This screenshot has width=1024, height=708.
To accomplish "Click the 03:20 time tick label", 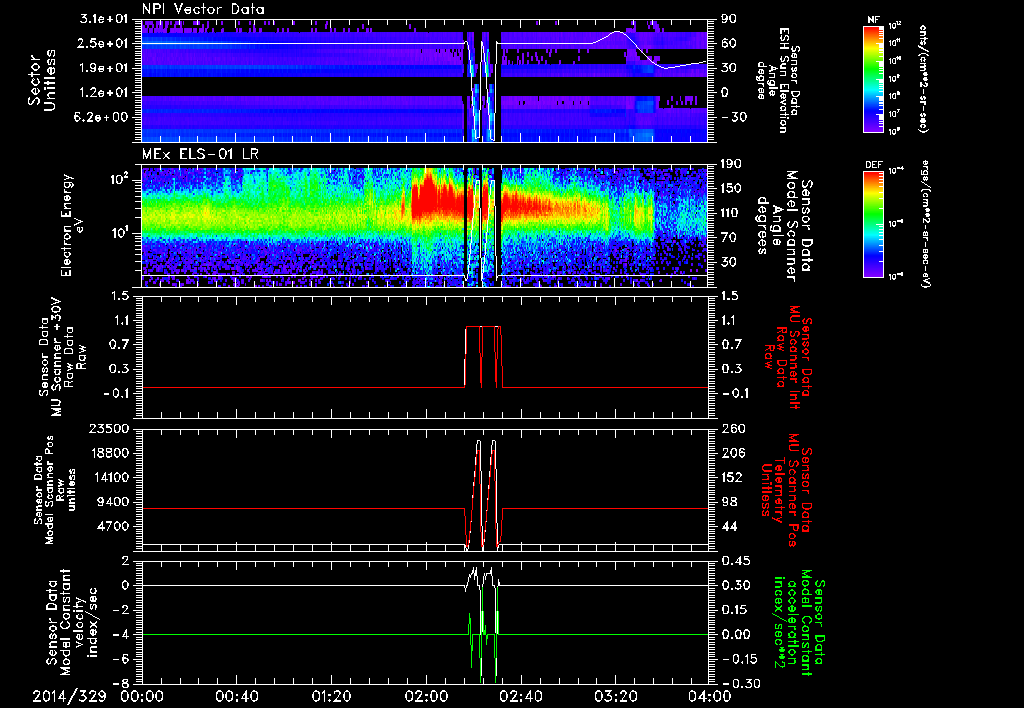I will pos(615,696).
